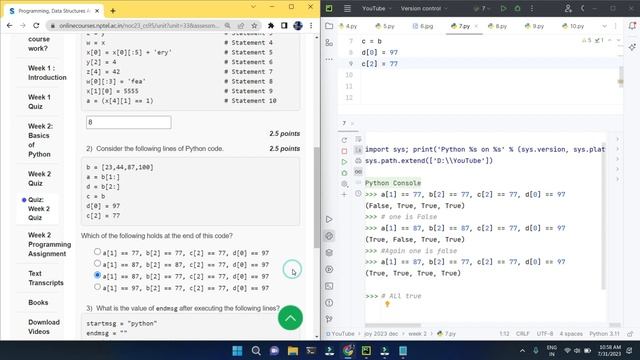Image resolution: width=640 pixels, height=360 pixels.
Task: Select option a[1] == 87, b[2] == 77
Action: click(97, 275)
